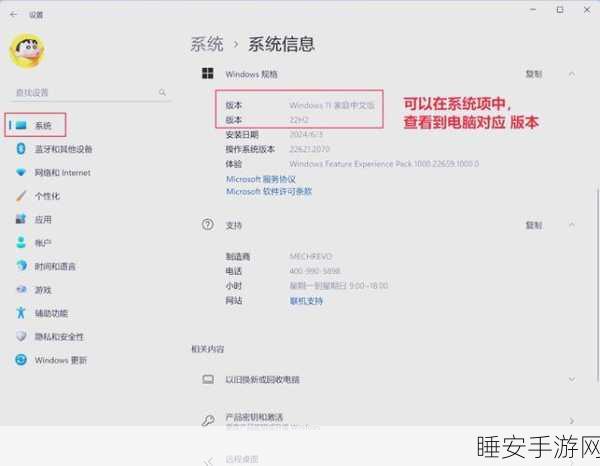Click the apps icon in sidebar
600x466 pixels.
pos(21,219)
